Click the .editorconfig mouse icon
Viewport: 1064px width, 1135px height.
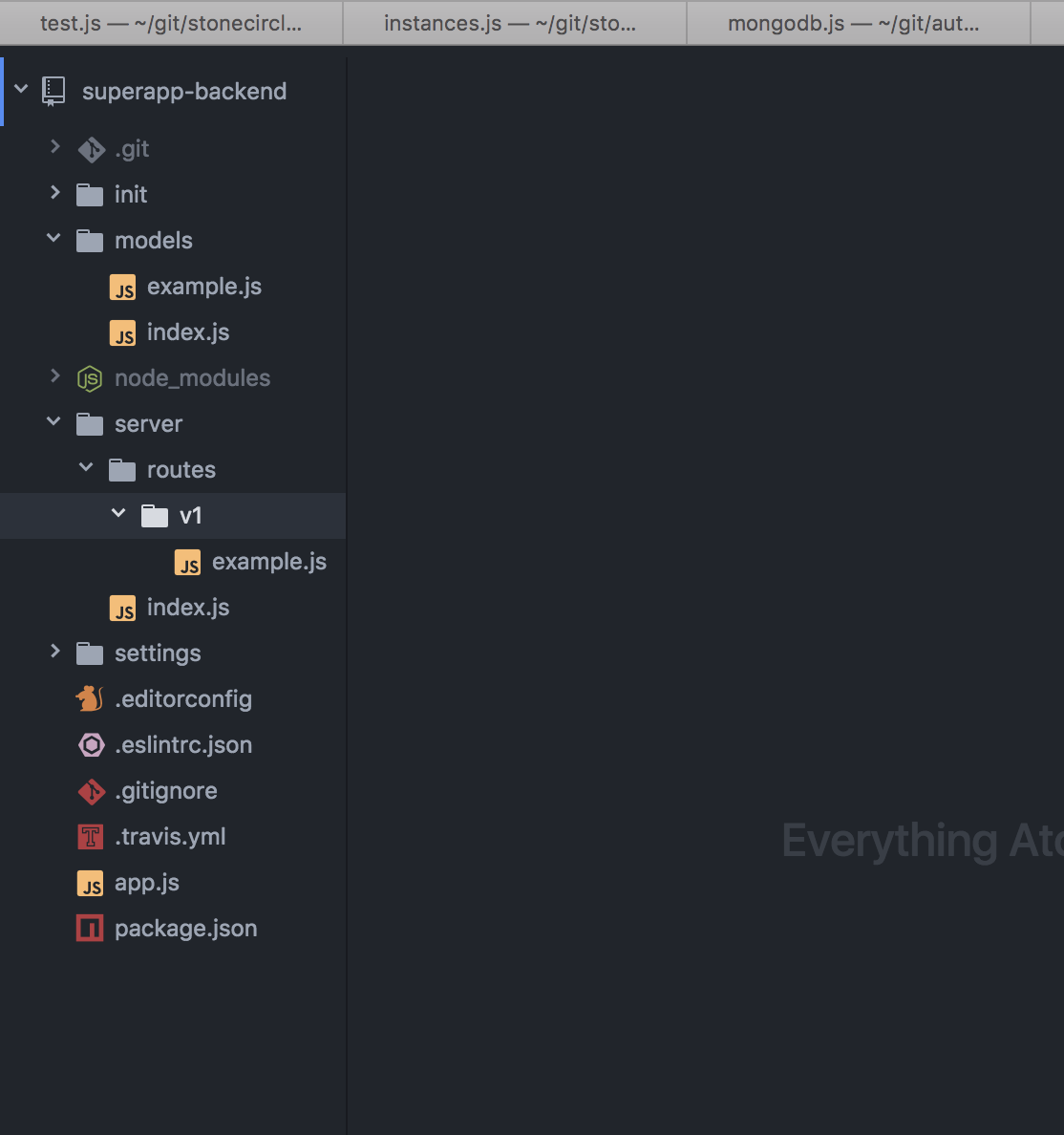[90, 698]
